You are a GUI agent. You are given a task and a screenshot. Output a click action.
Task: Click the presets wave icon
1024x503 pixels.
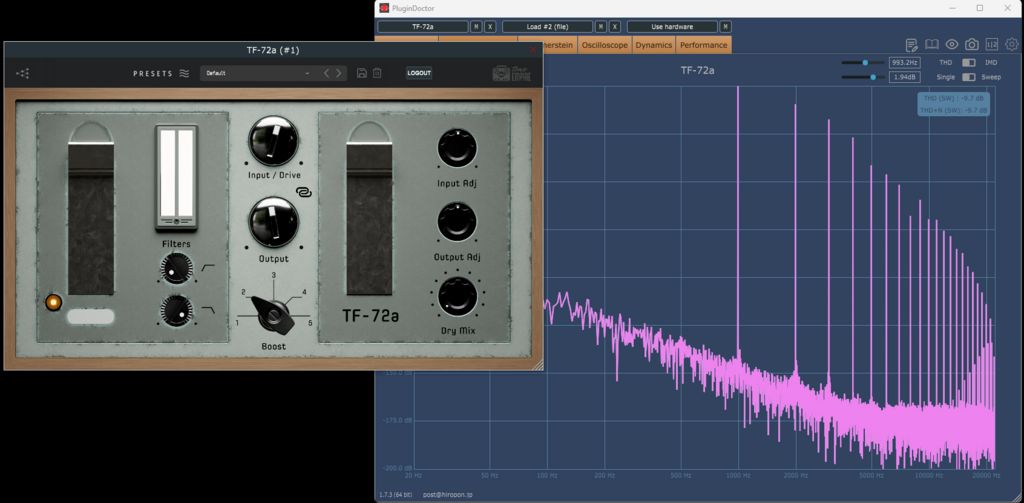click(184, 73)
